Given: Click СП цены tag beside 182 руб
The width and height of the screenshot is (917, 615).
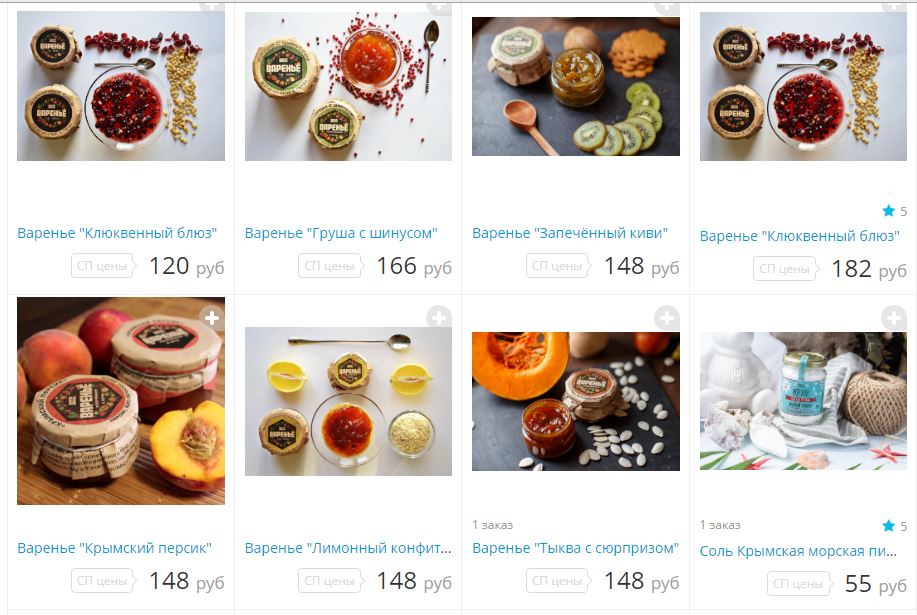Looking at the screenshot, I should coord(785,269).
